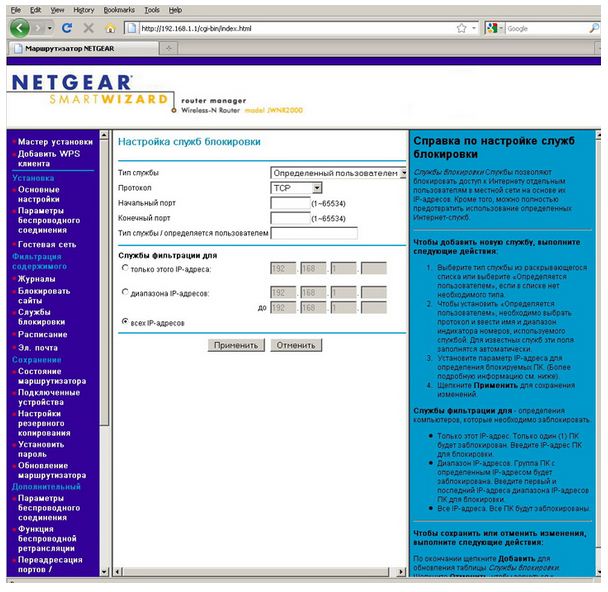The height and width of the screenshot is (592, 608).
Task: Click the bookmark star in address bar
Action: click(x=461, y=28)
